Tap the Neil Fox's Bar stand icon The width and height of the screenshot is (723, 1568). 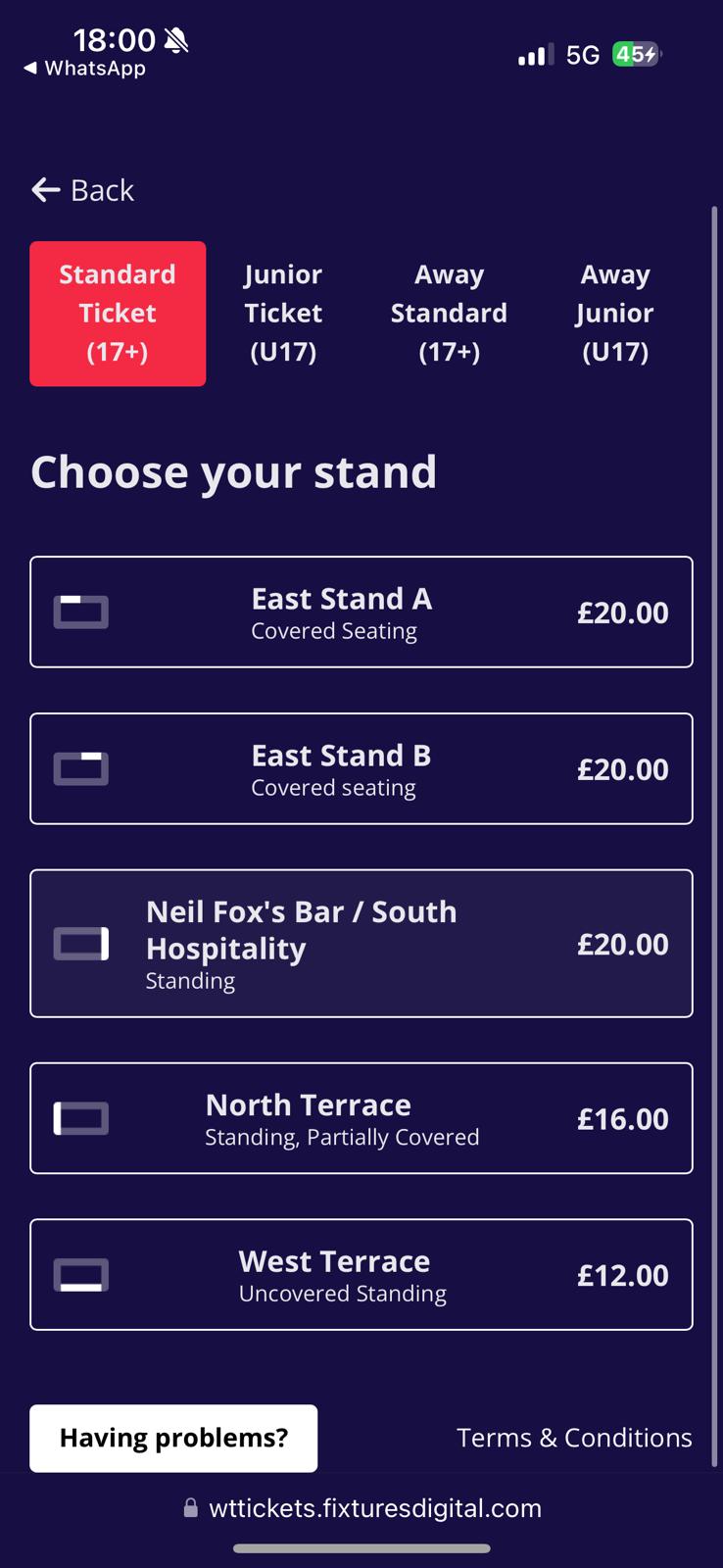pyautogui.click(x=80, y=944)
